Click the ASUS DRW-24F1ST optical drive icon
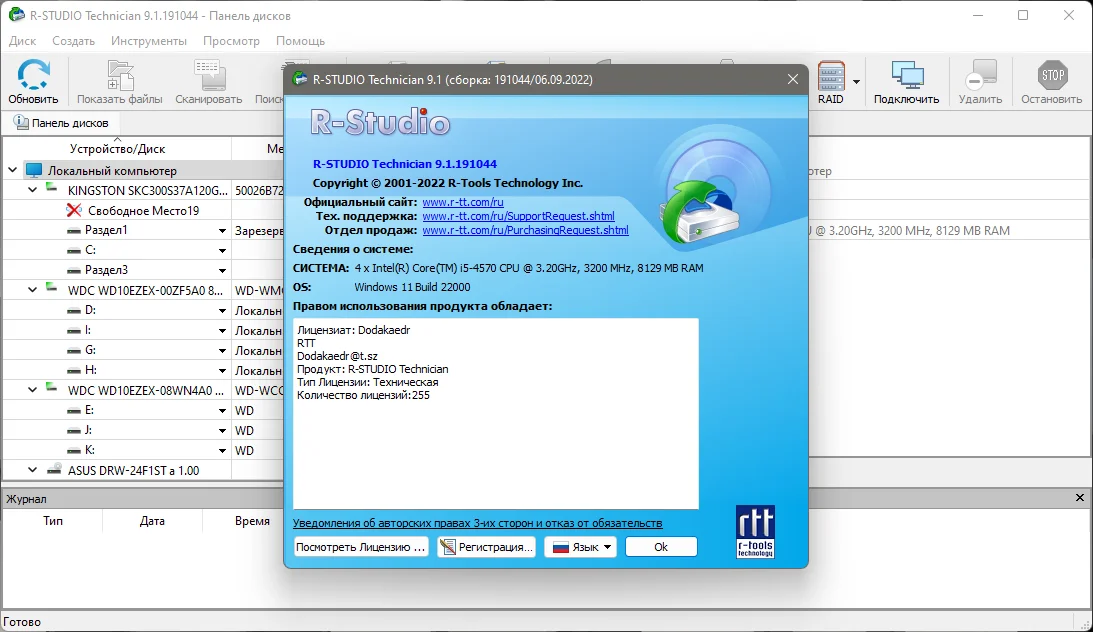The image size is (1093, 632). pyautogui.click(x=54, y=470)
